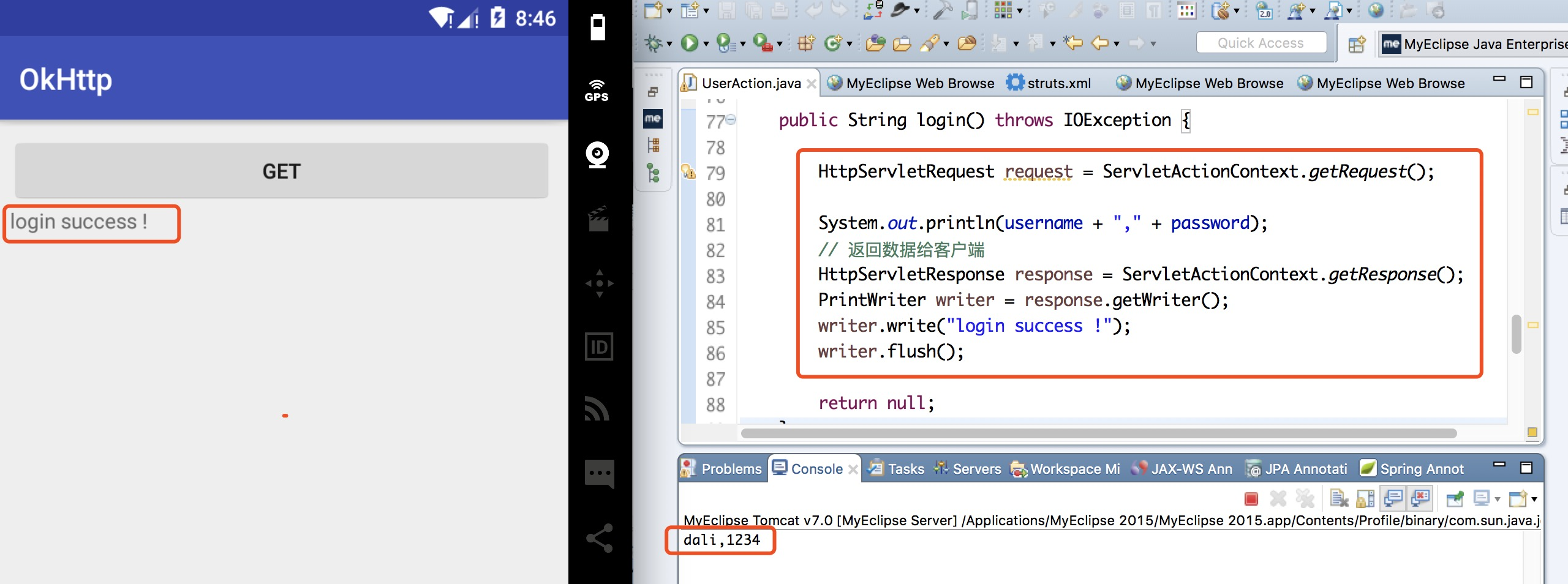
Task: Switch to the struts.xml editor tab
Action: (1050, 83)
